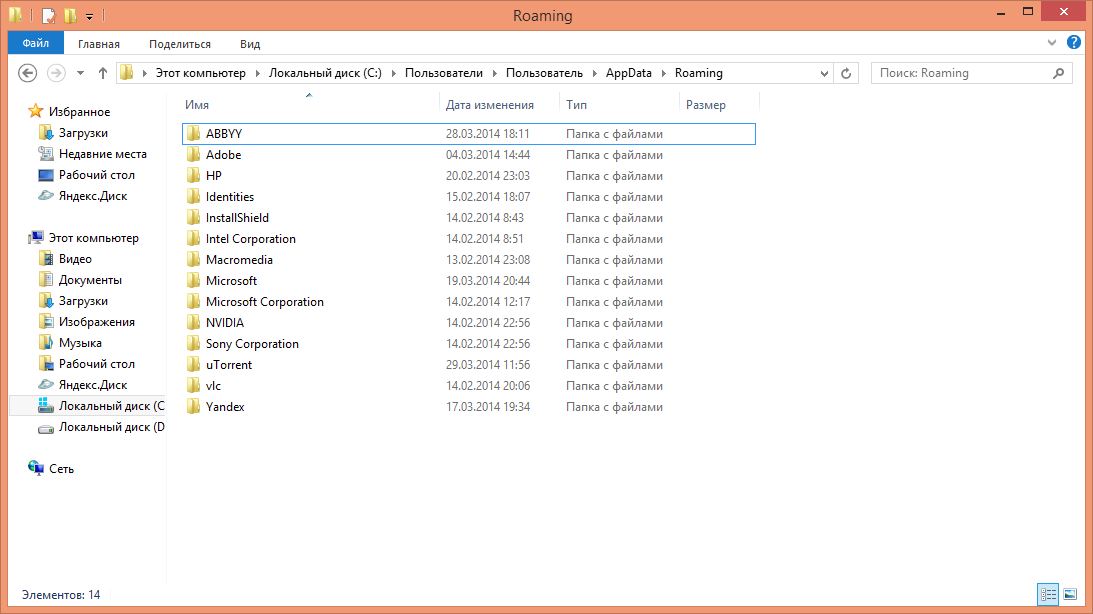Expand the ribbon with the chevron
The height and width of the screenshot is (614, 1093).
click(1052, 43)
